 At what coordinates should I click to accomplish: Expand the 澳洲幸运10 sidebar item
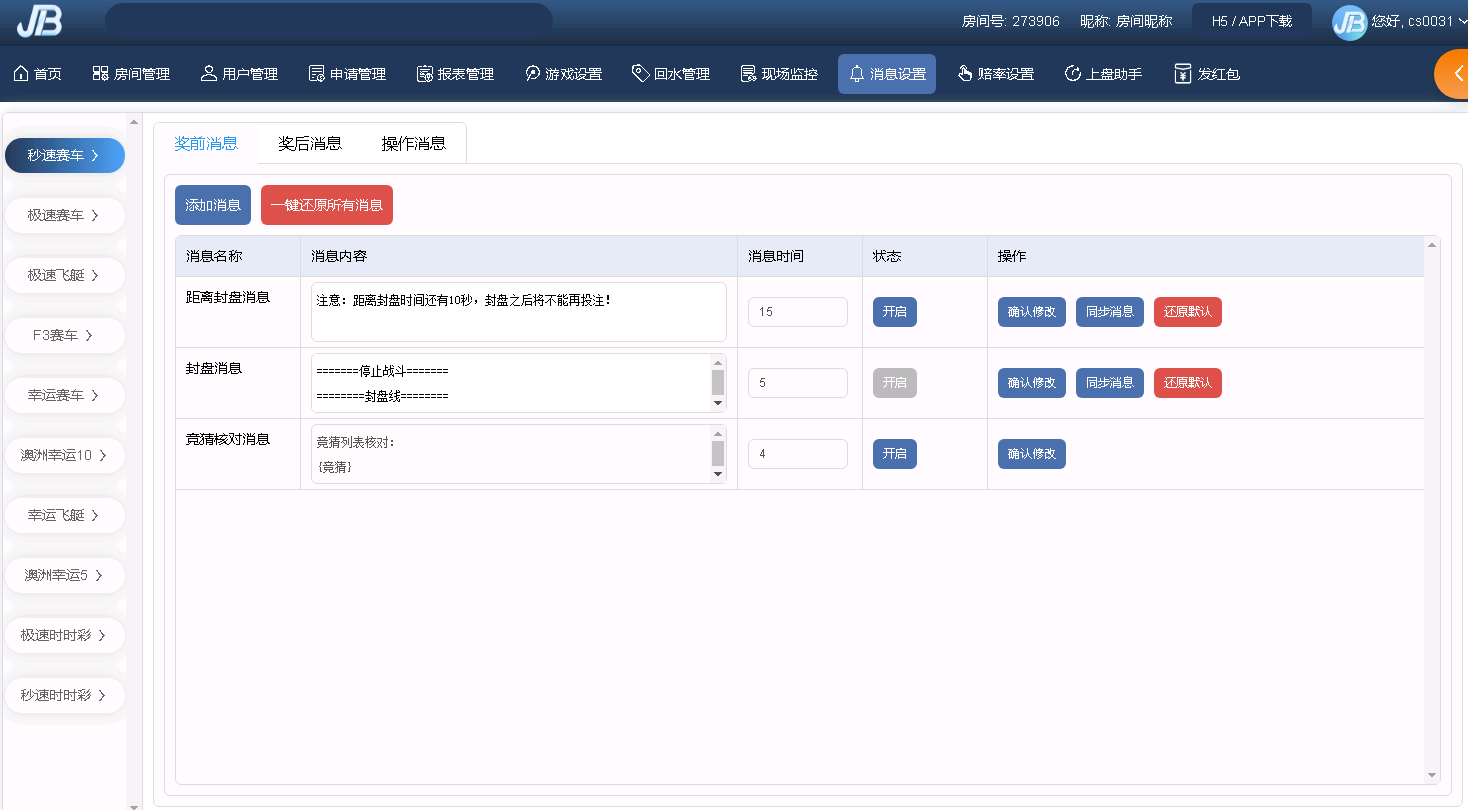(x=65, y=456)
